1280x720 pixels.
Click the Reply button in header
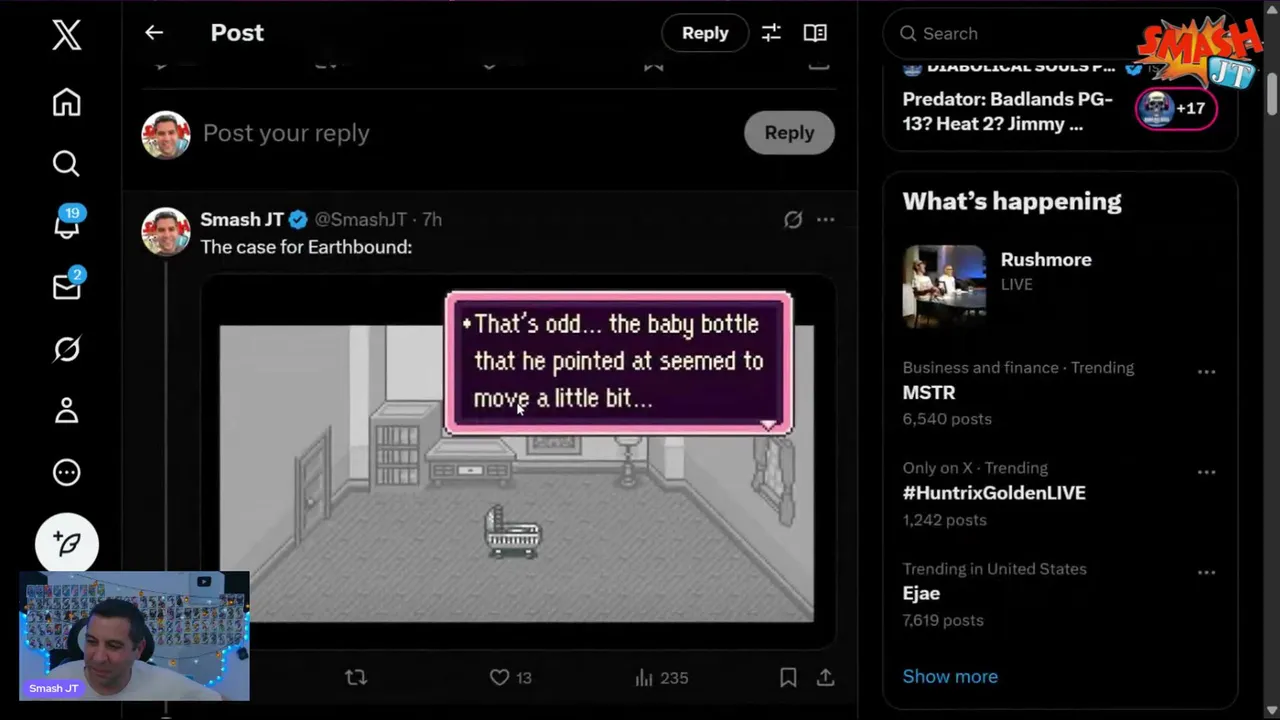[x=705, y=33]
